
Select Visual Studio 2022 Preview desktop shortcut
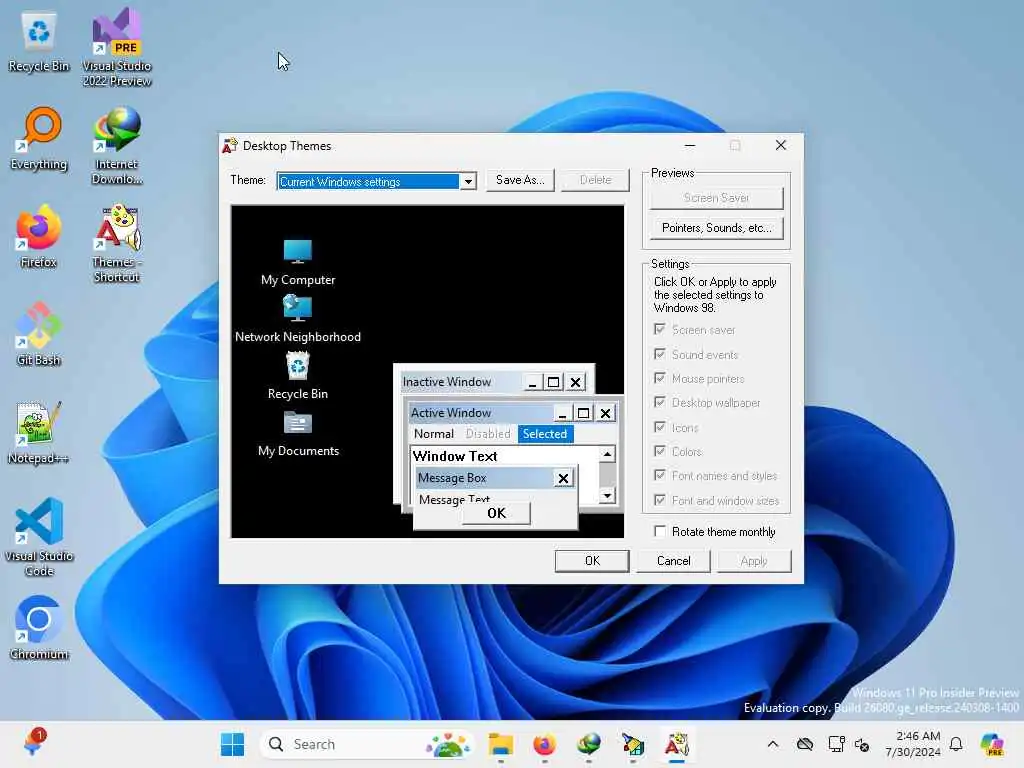coord(117,48)
